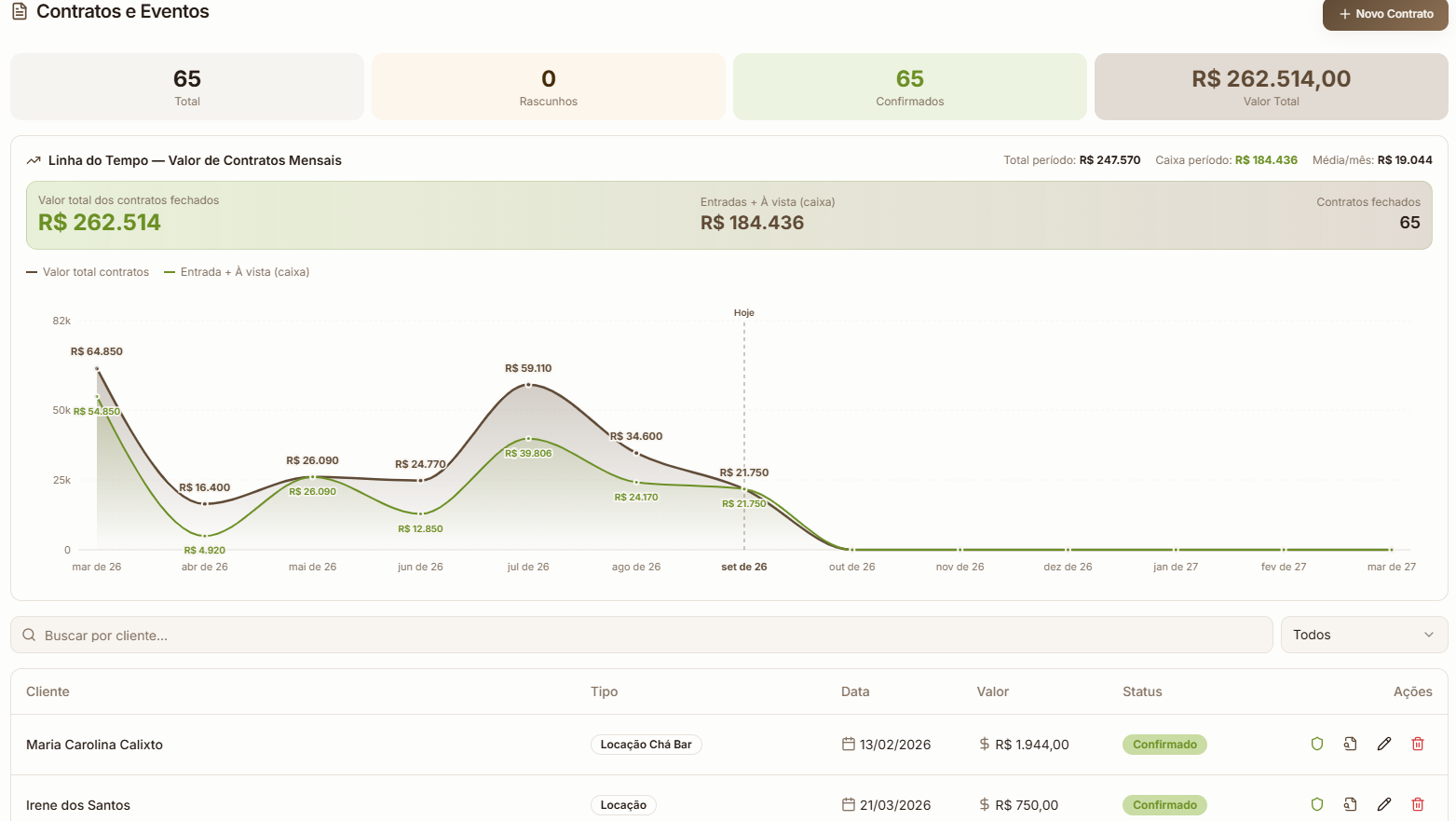Screen dimensions: 1456x821
Task: Toggle Entrada + À vista (caixa) legend series
Action: pyautogui.click(x=237, y=272)
